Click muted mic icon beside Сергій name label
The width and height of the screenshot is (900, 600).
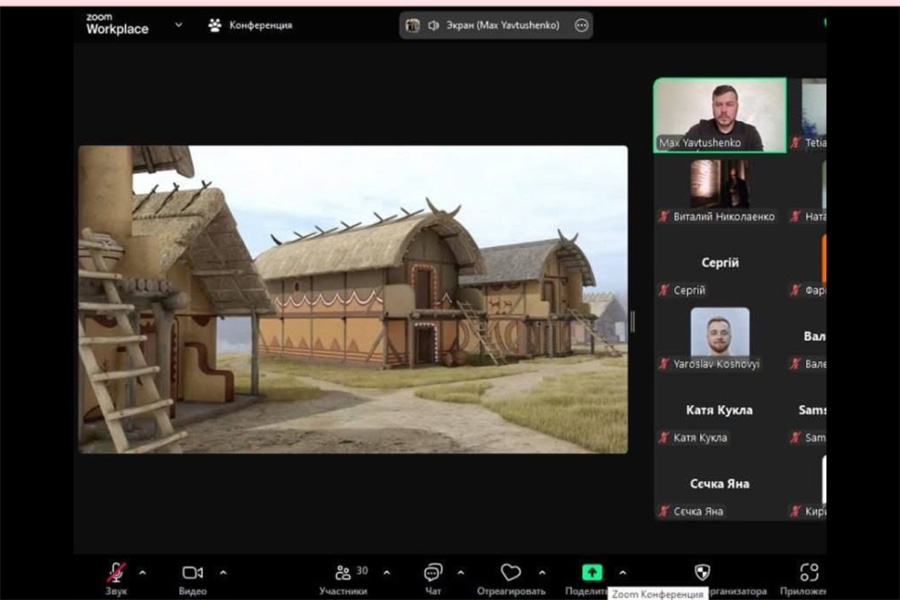(664, 290)
